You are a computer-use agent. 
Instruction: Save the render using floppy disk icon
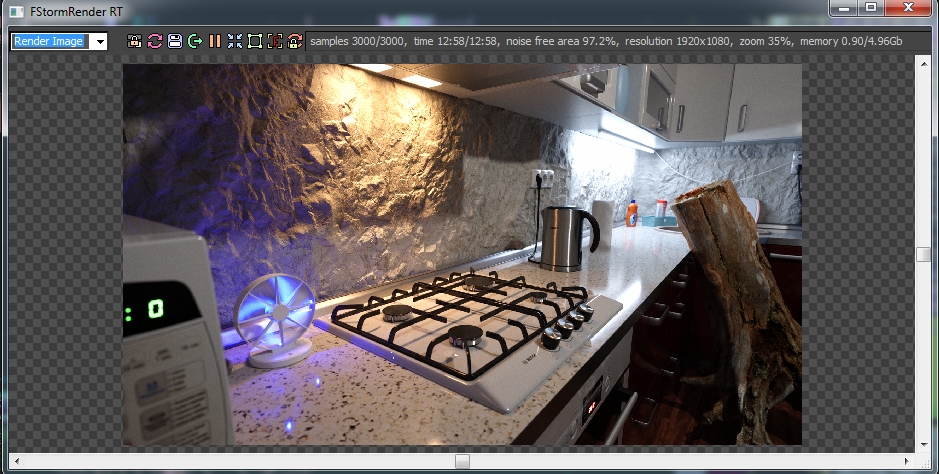point(175,41)
